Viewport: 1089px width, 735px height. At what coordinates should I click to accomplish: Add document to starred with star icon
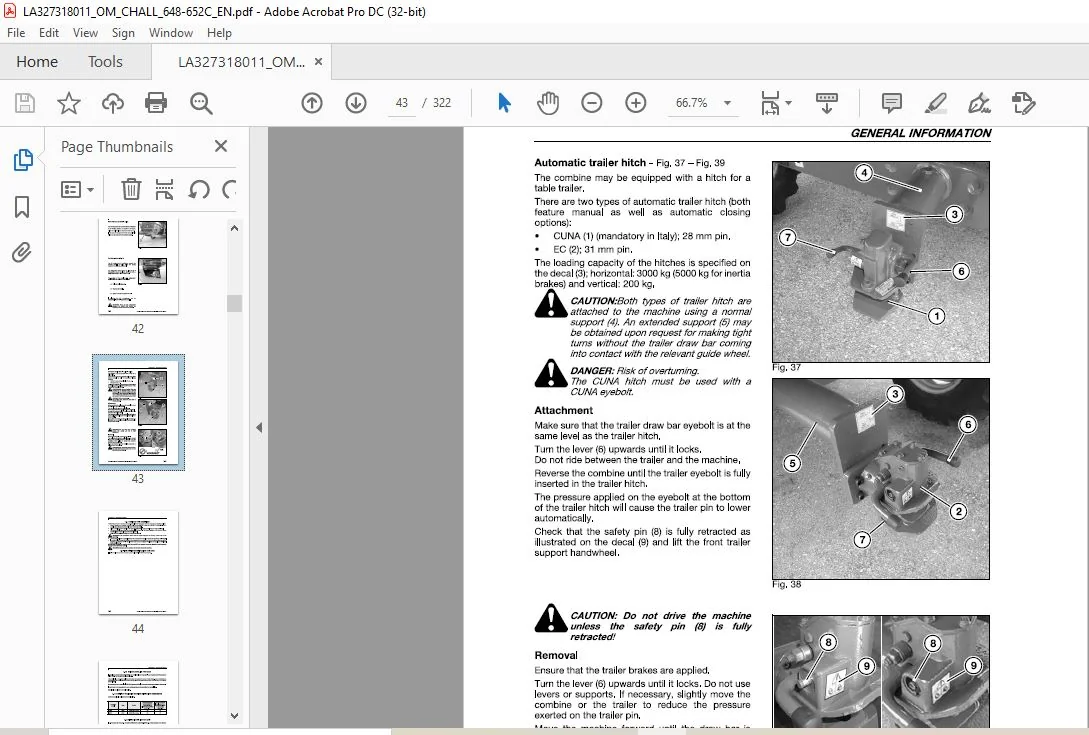click(x=68, y=103)
